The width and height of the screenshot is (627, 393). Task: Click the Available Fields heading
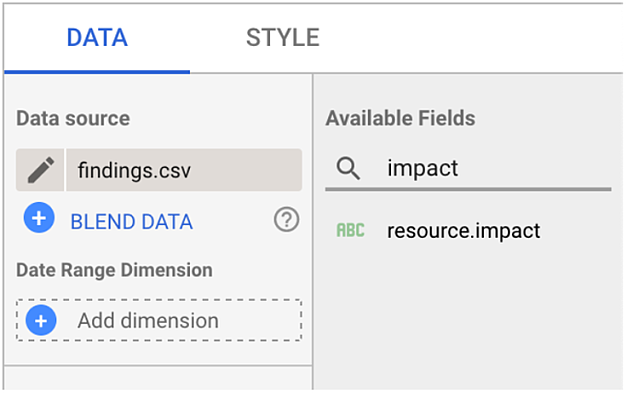(400, 118)
